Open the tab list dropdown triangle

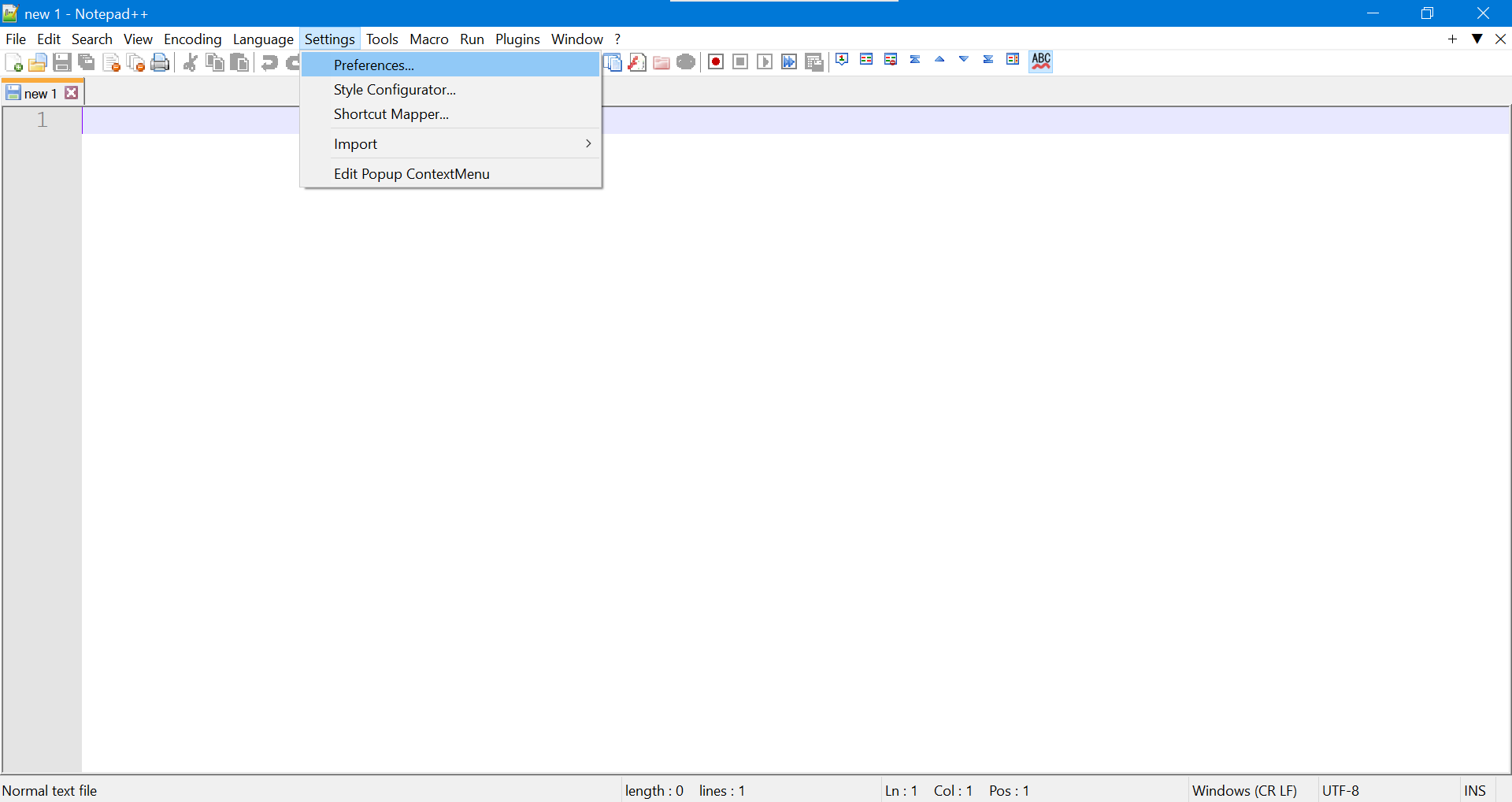click(1477, 39)
